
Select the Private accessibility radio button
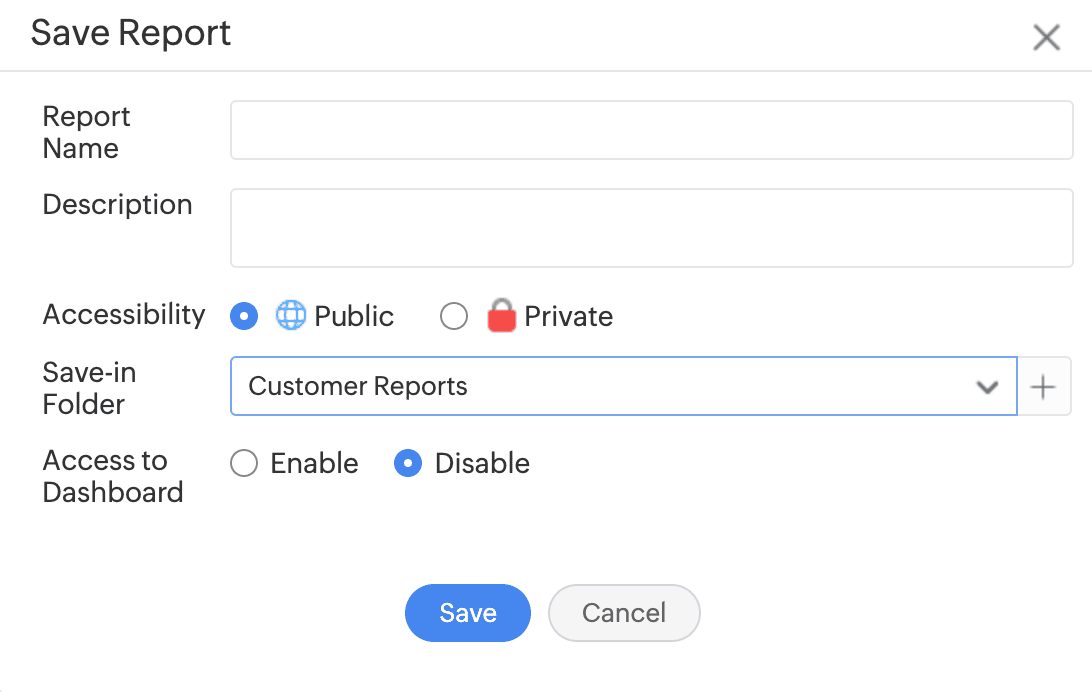click(454, 317)
